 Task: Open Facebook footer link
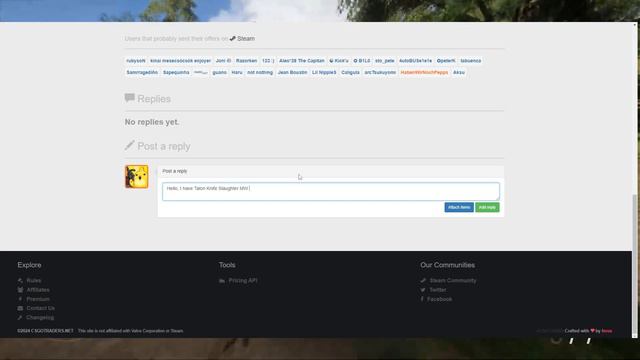click(x=439, y=299)
